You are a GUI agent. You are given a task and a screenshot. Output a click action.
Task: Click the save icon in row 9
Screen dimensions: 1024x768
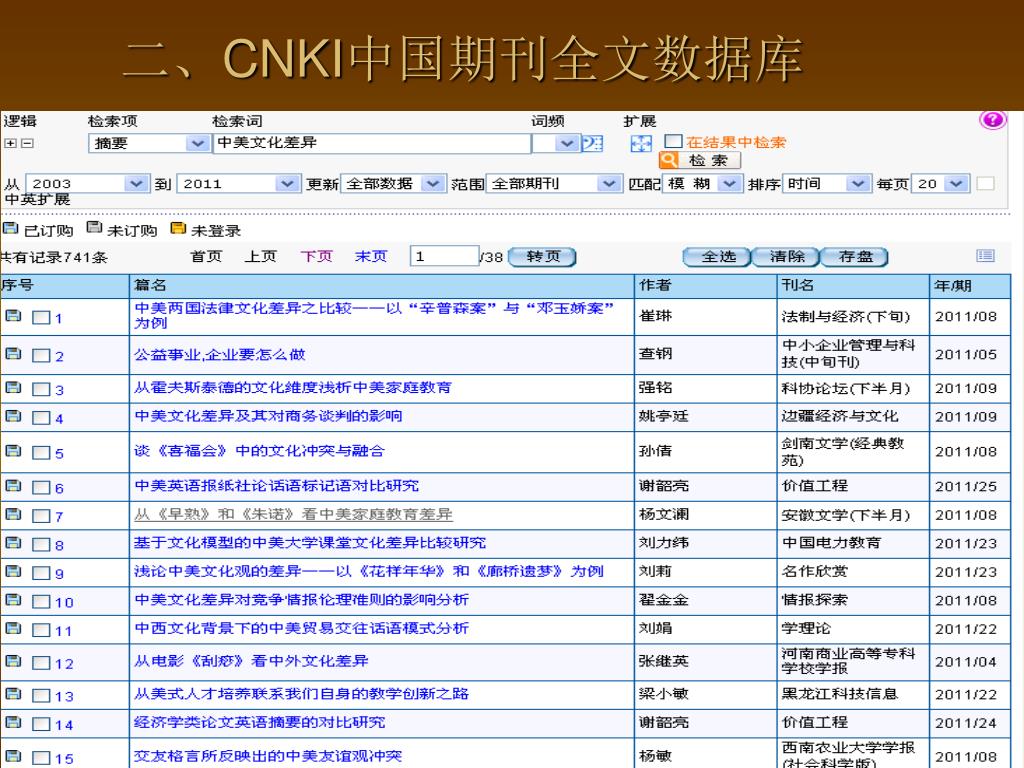13,571
